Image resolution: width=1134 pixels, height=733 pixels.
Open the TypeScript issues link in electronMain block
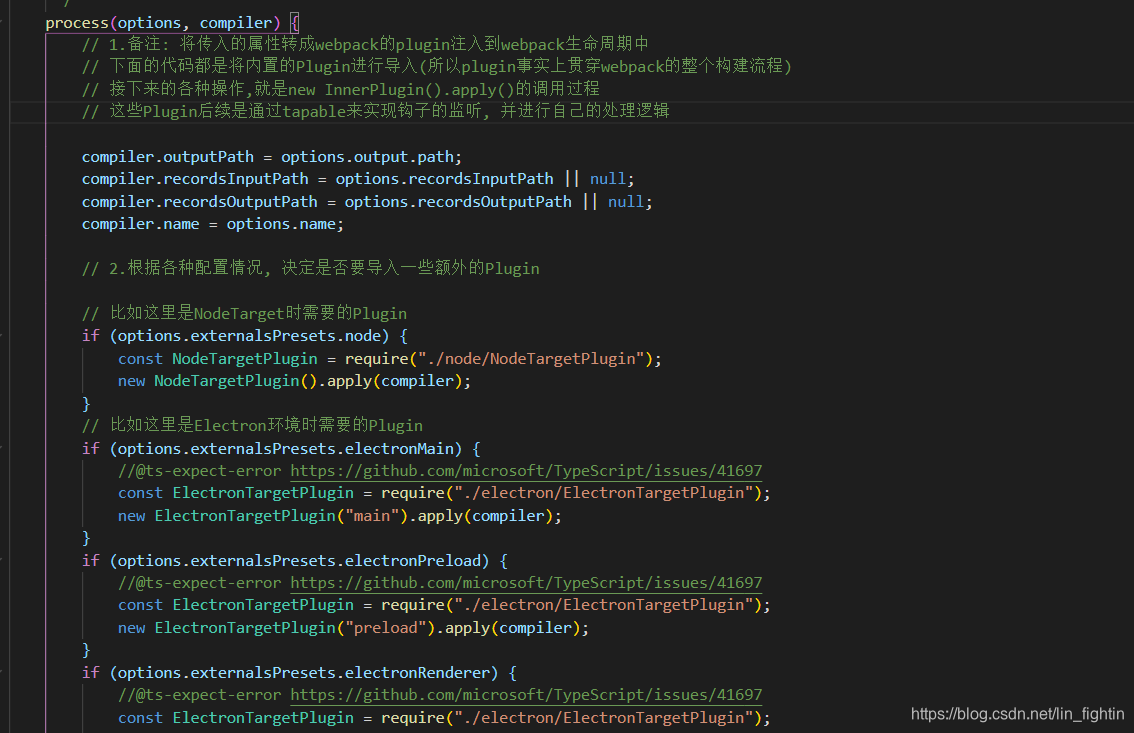526,471
